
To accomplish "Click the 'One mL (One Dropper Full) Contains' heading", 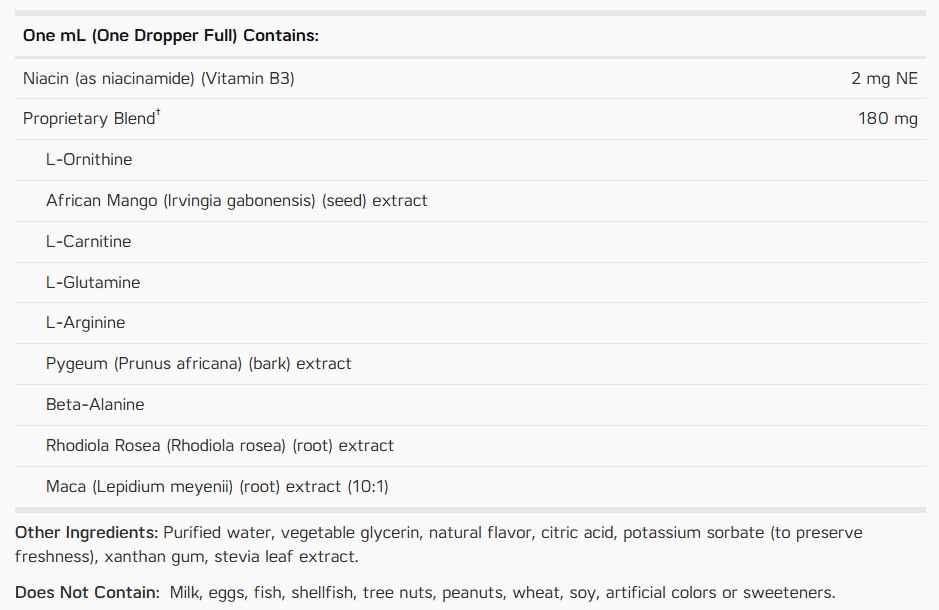I will 171,36.
